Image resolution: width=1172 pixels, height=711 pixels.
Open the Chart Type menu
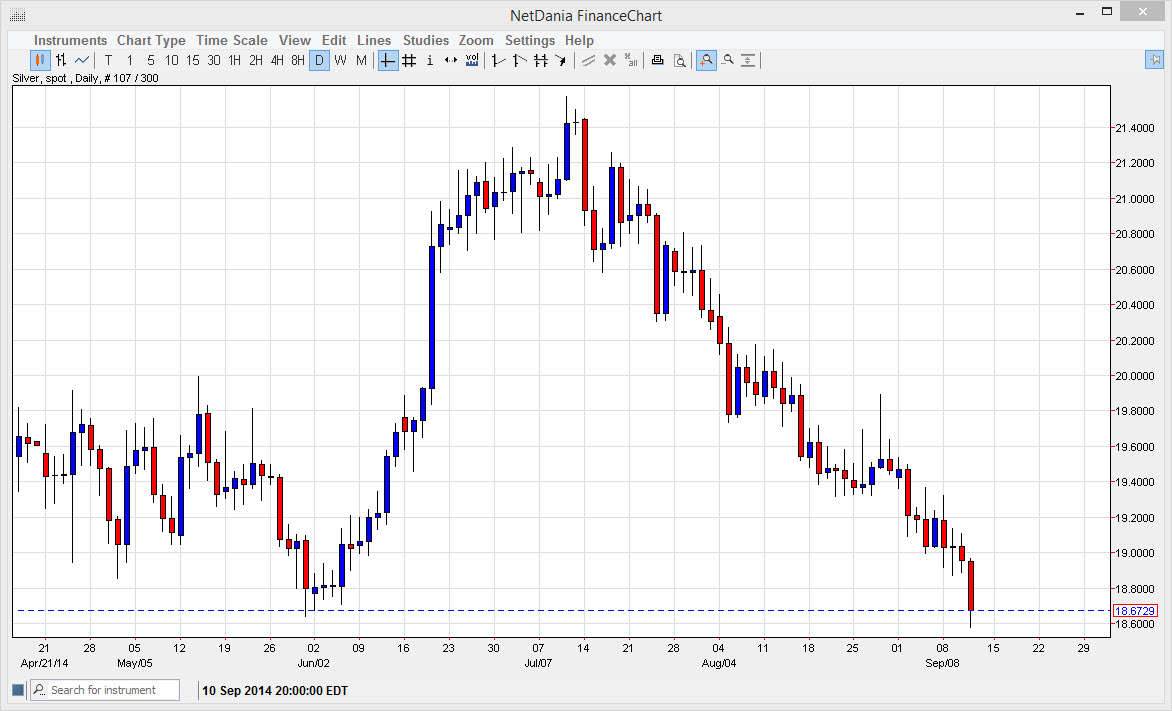tap(151, 40)
